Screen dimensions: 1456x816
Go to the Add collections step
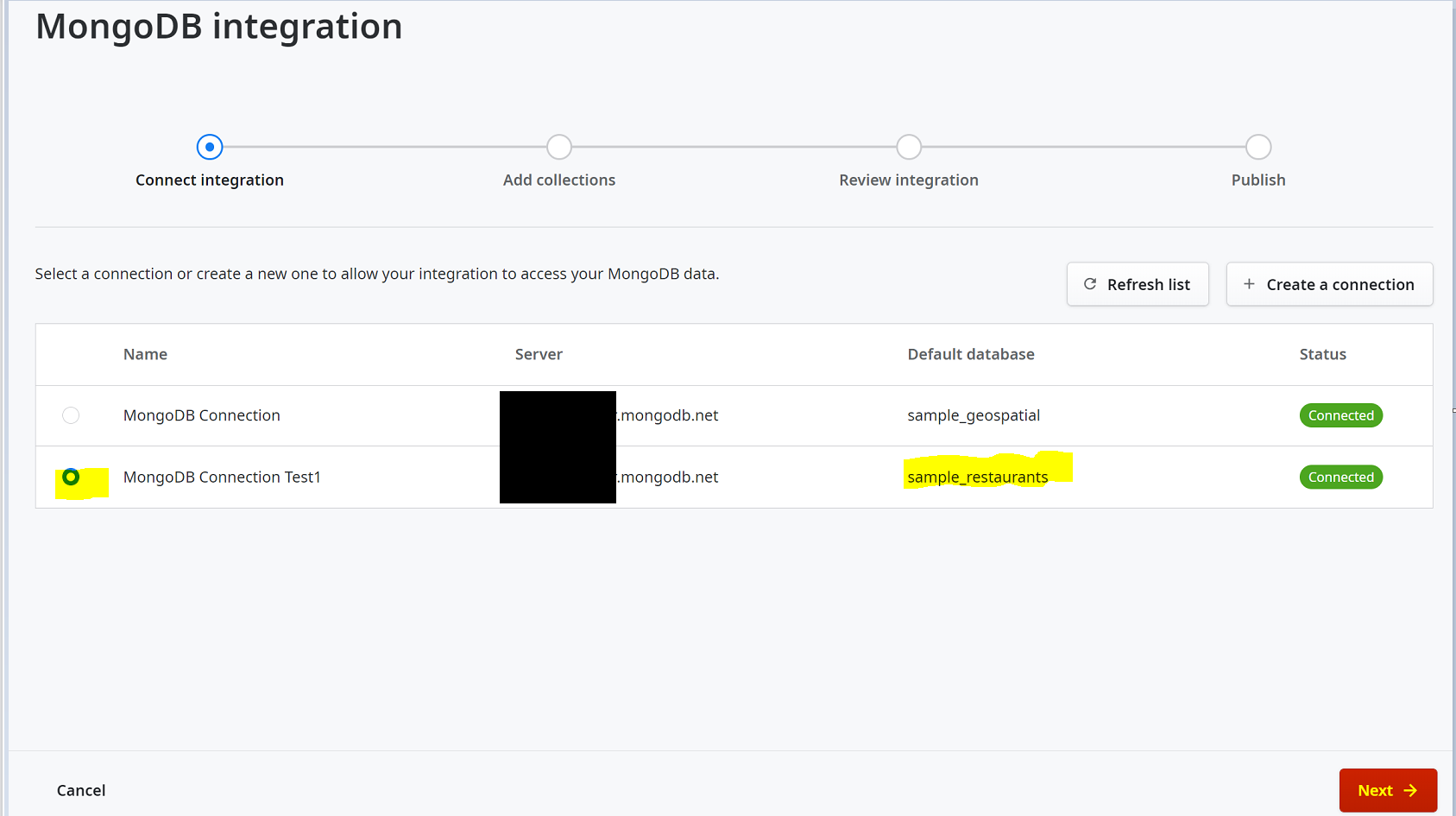click(x=559, y=147)
